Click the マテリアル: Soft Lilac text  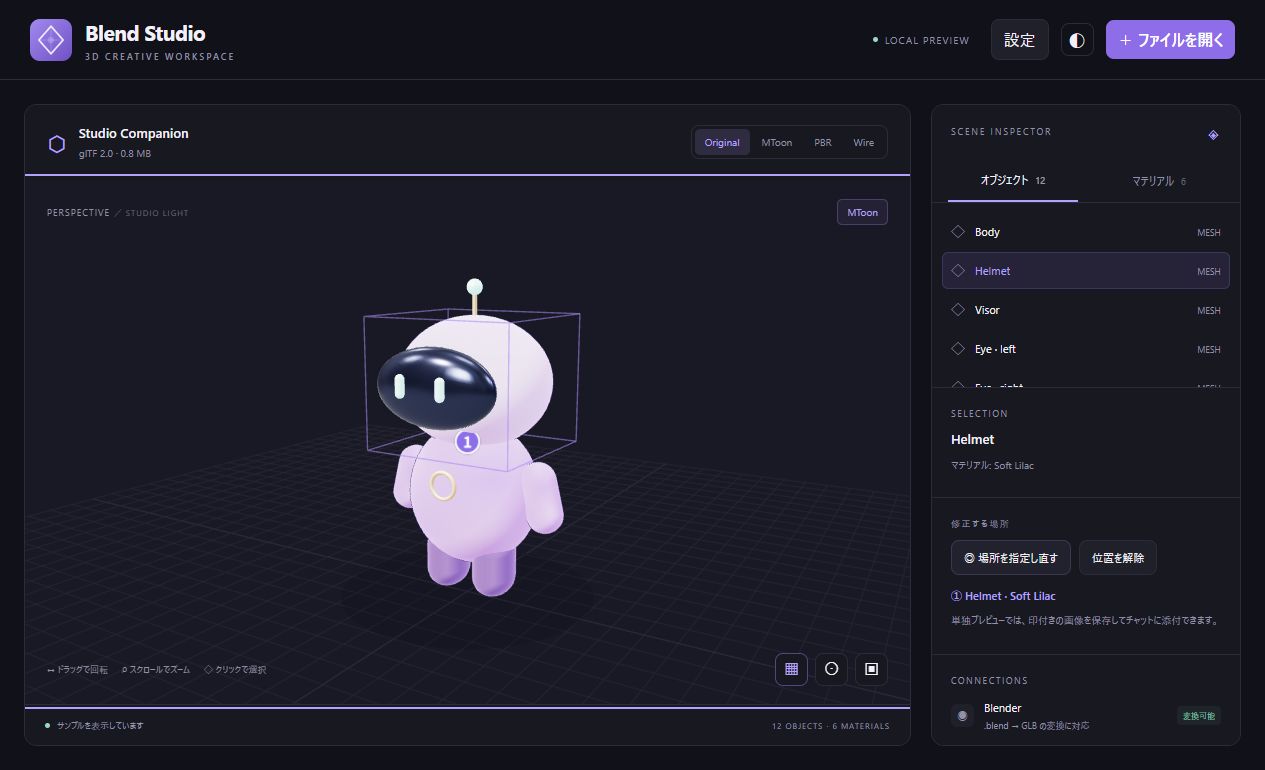(x=992, y=466)
